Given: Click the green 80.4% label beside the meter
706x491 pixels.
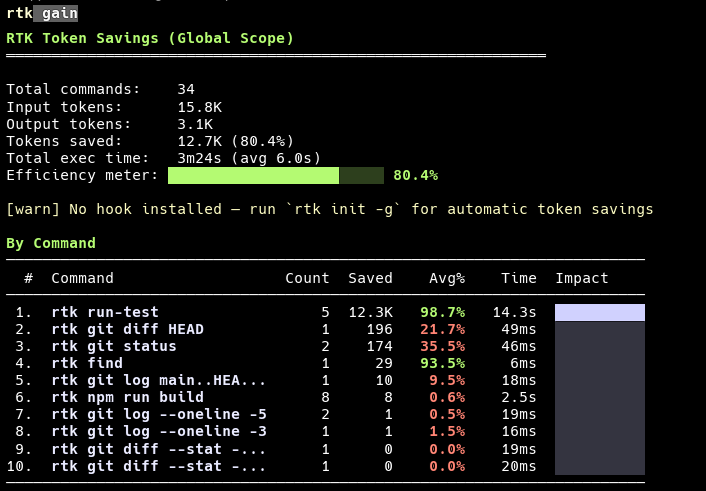Looking at the screenshot, I should (x=416, y=175).
